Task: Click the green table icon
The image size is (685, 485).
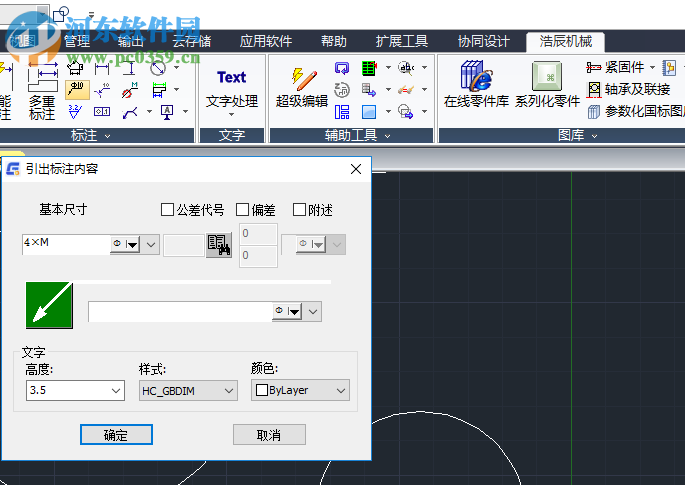Action: coord(369,68)
